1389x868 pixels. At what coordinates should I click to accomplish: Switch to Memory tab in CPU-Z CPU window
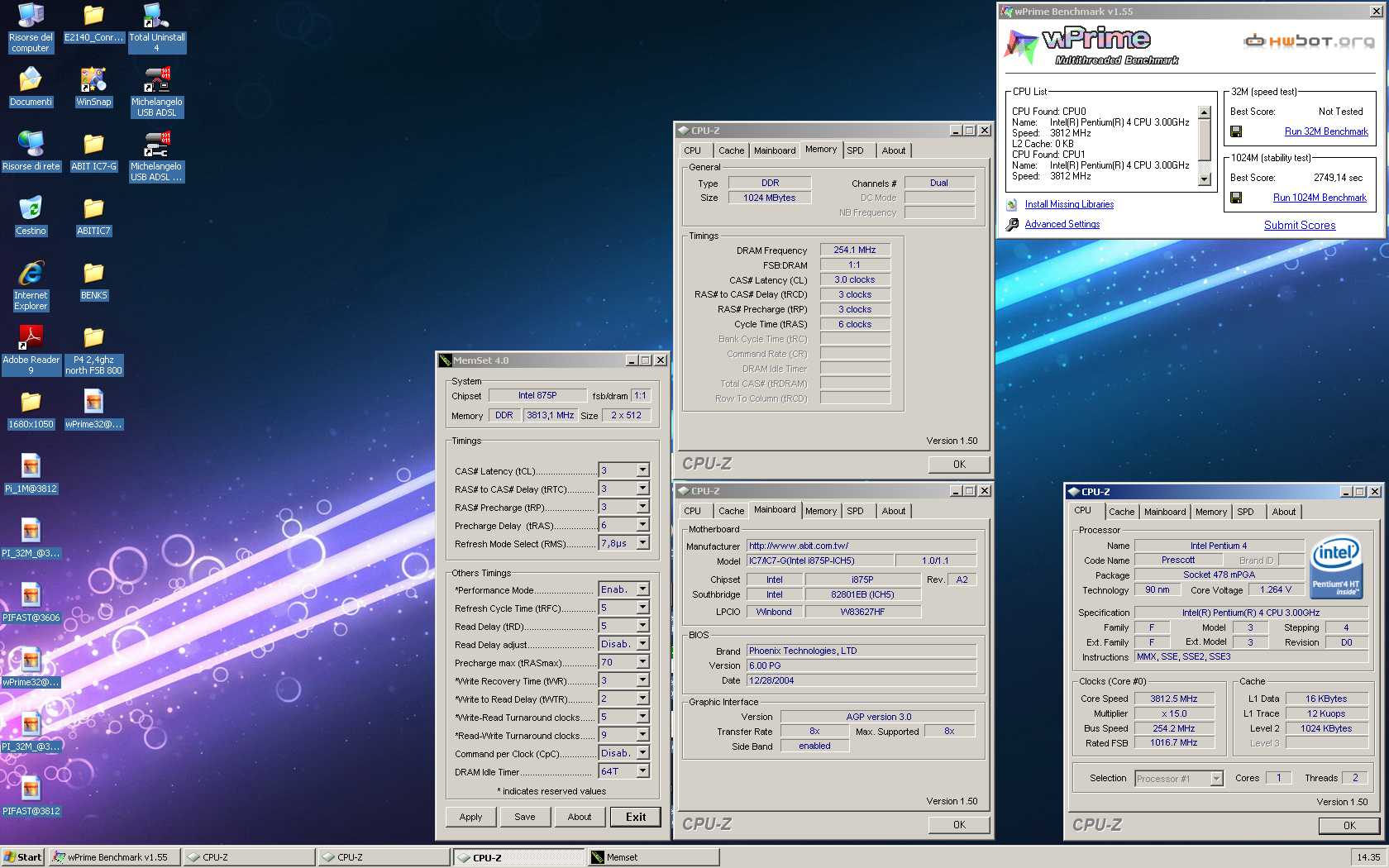(1211, 512)
